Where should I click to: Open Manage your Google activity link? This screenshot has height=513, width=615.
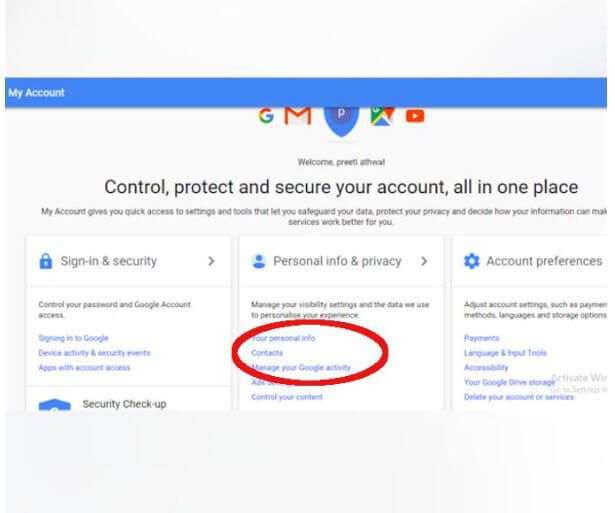point(301,368)
